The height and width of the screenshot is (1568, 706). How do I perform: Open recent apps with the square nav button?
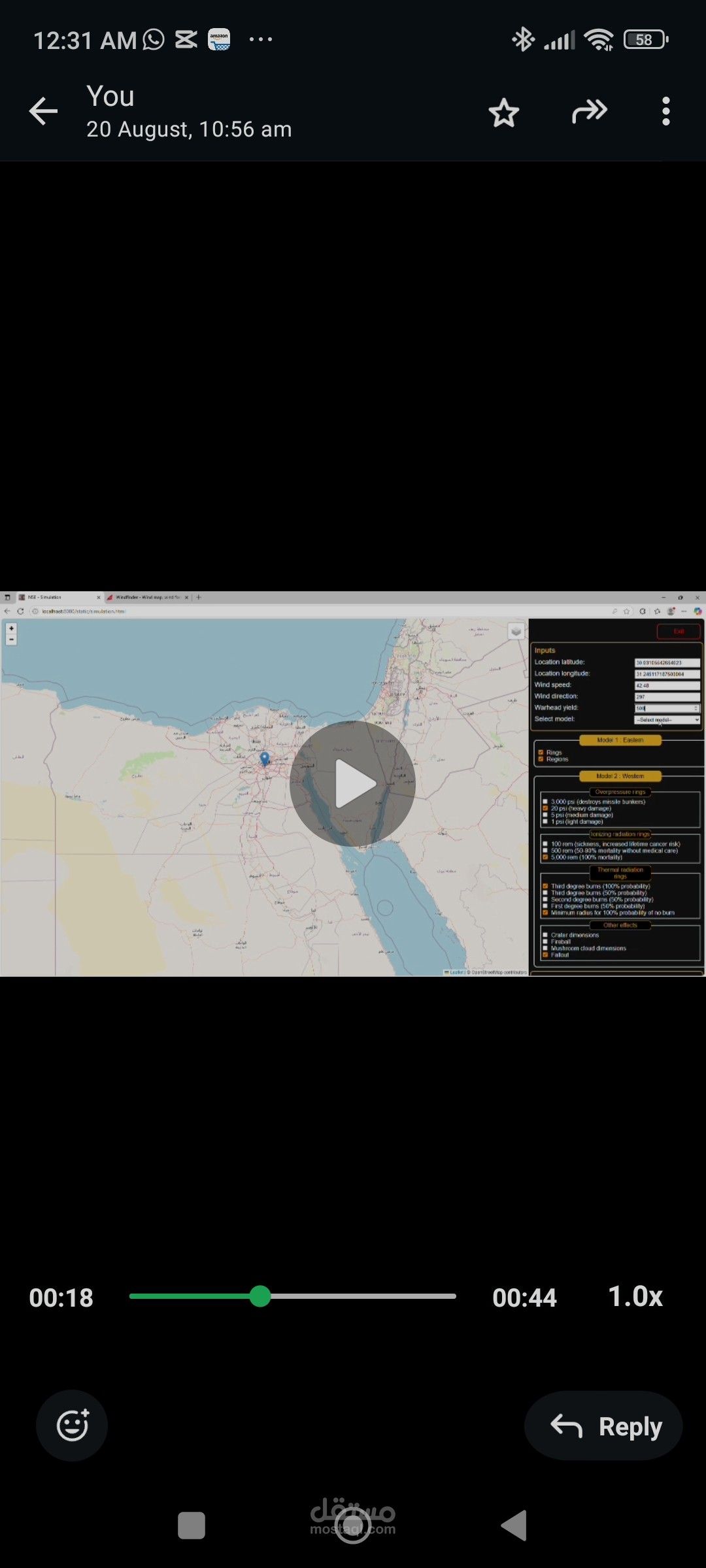192,1526
